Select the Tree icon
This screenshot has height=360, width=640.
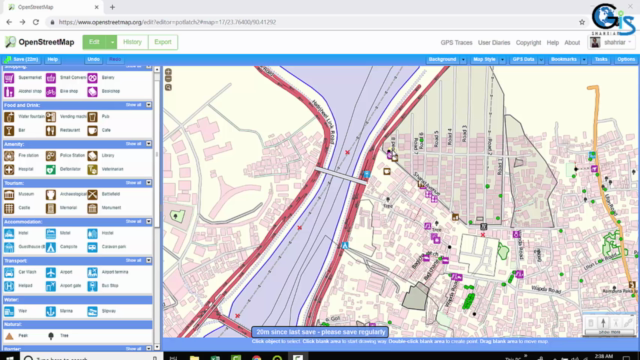pos(51,336)
